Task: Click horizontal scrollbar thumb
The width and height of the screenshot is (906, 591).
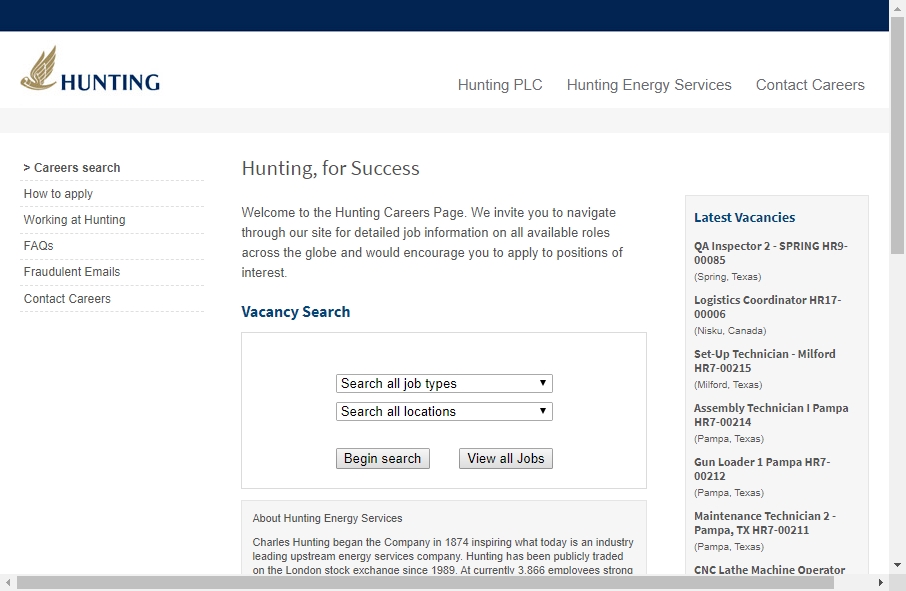Action: tap(425, 582)
